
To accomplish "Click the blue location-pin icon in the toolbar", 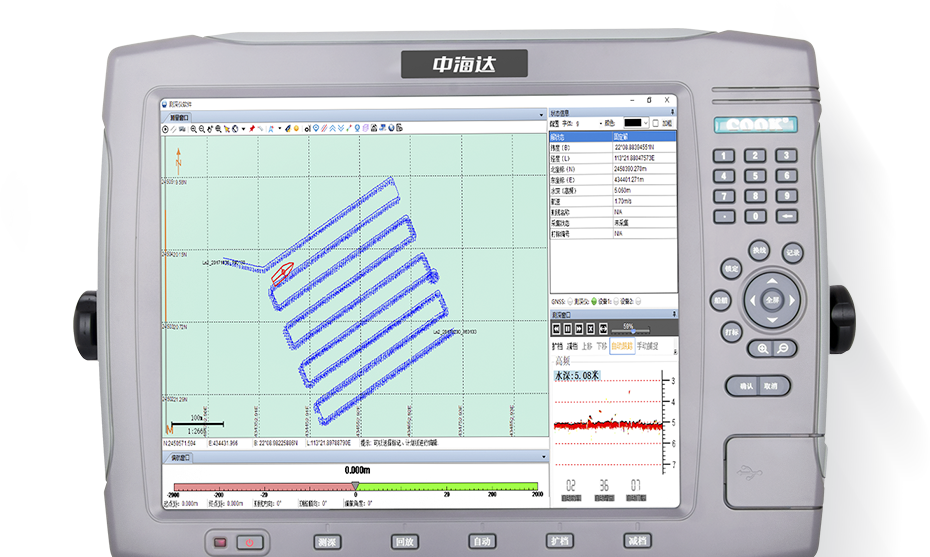I will click(316, 128).
